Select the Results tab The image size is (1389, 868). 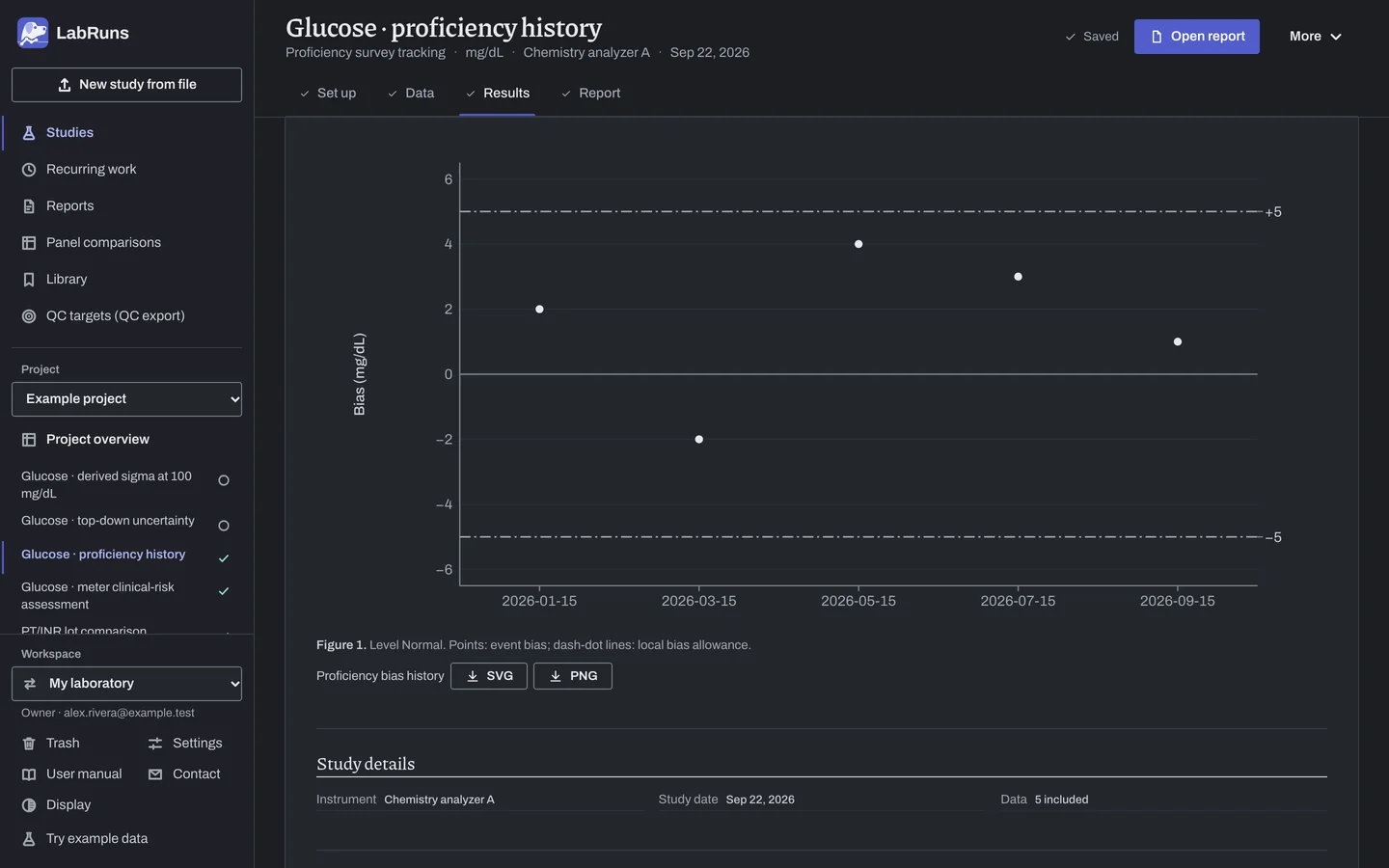click(498, 94)
